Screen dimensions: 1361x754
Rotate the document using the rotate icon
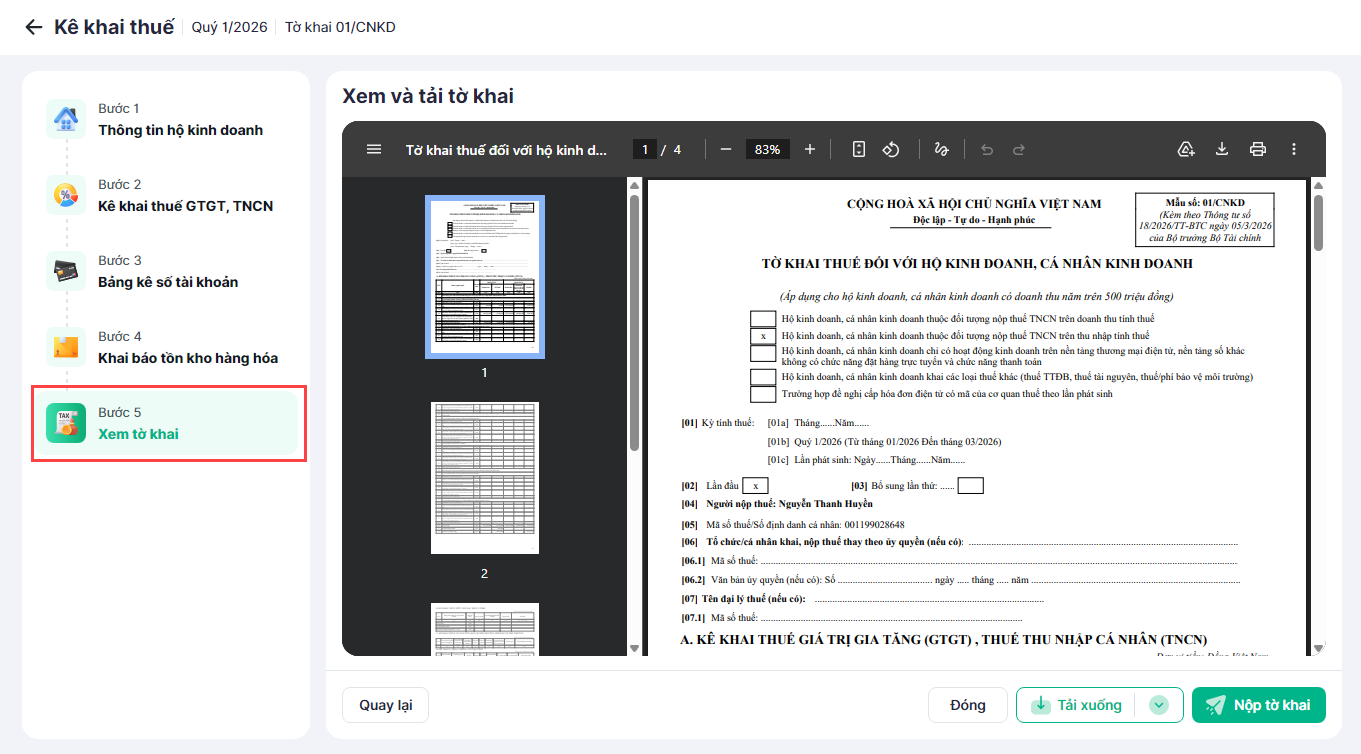891,149
